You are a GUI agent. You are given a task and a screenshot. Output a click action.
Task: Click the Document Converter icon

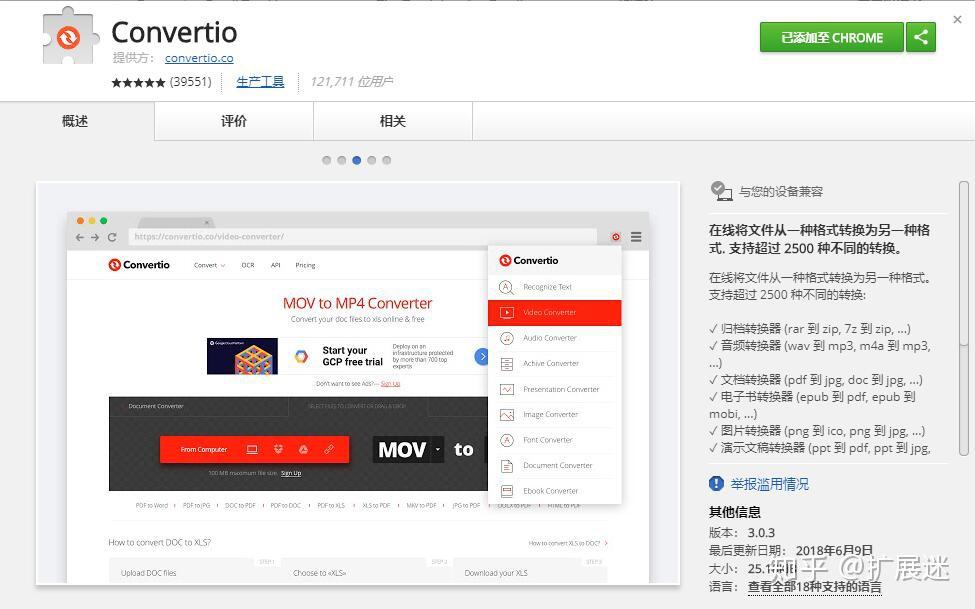[x=507, y=465]
